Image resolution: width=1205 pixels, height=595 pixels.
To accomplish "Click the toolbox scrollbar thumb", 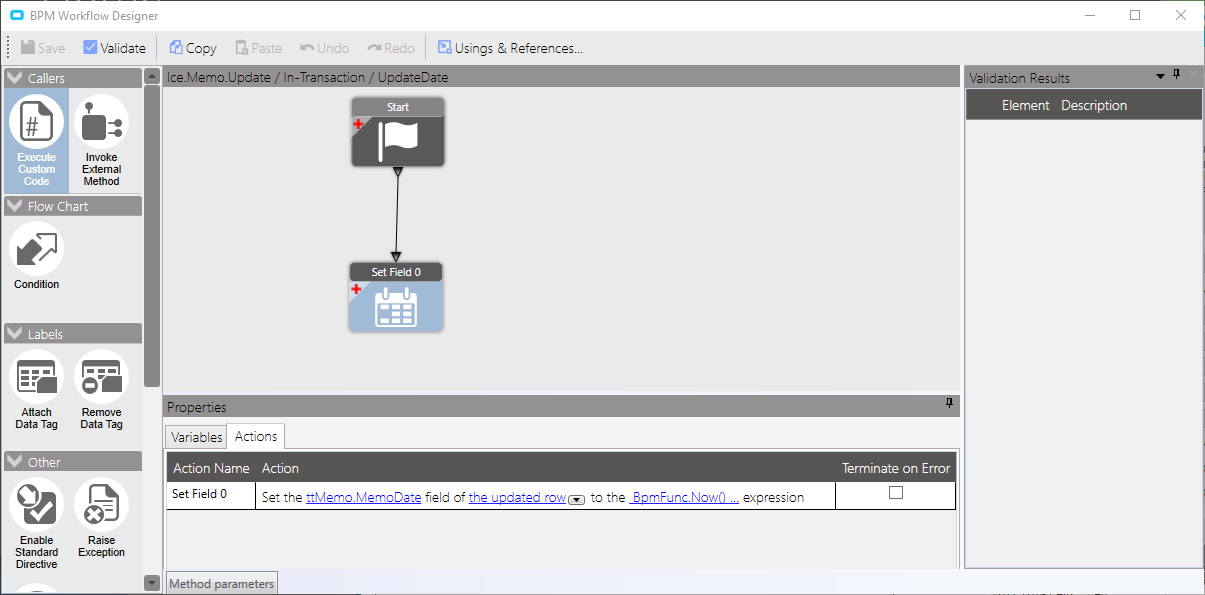I will (152, 236).
